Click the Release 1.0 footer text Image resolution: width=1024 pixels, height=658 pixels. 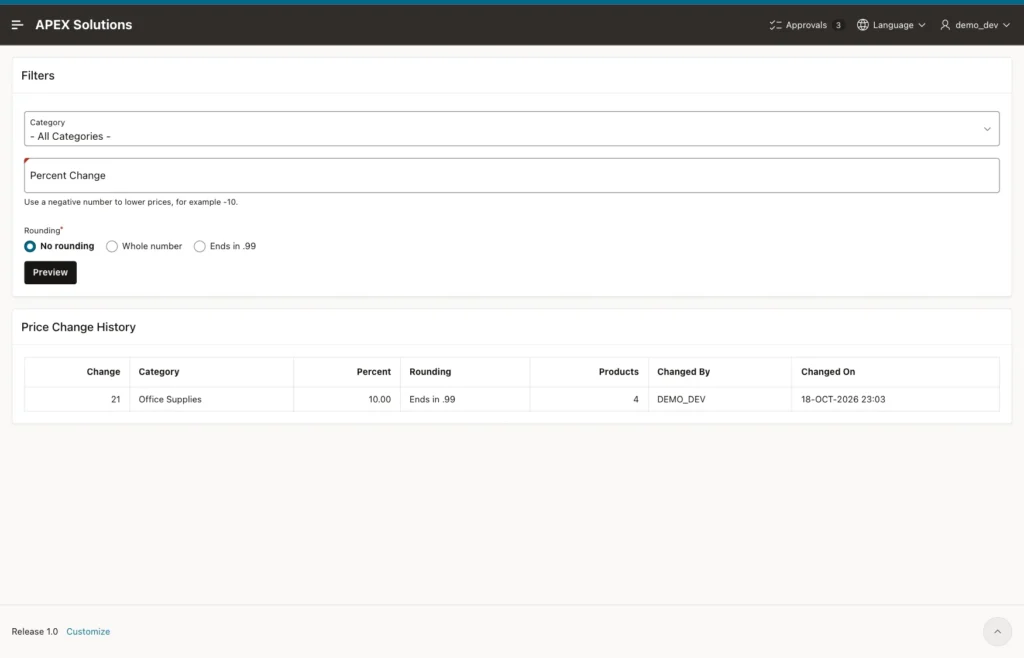35,631
